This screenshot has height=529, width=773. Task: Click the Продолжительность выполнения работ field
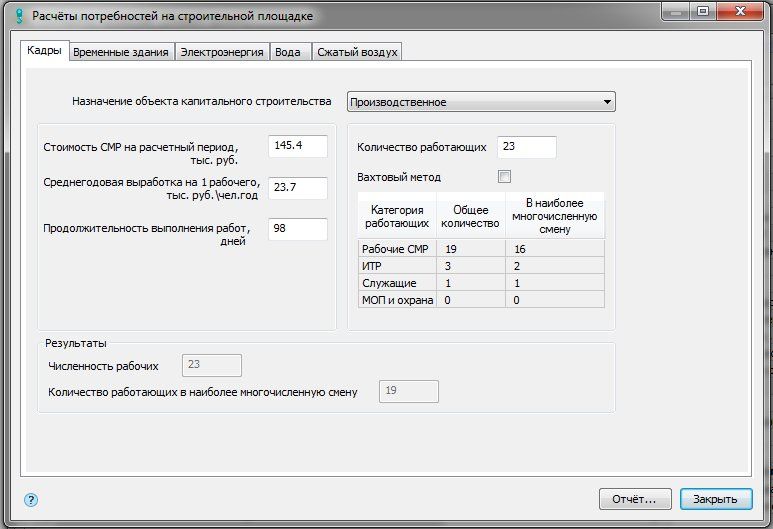tap(298, 229)
